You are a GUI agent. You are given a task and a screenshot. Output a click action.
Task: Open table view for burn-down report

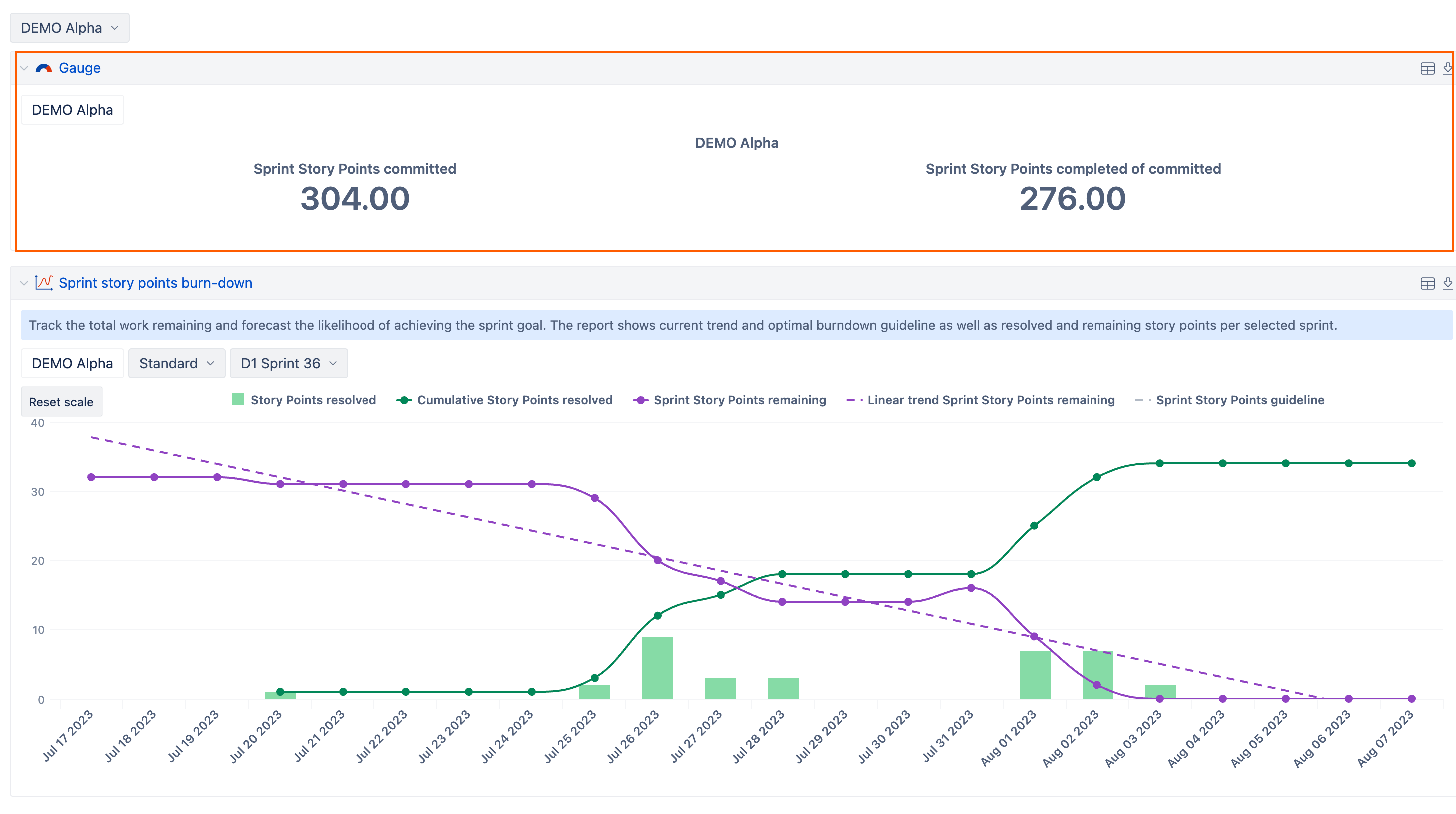click(1427, 283)
